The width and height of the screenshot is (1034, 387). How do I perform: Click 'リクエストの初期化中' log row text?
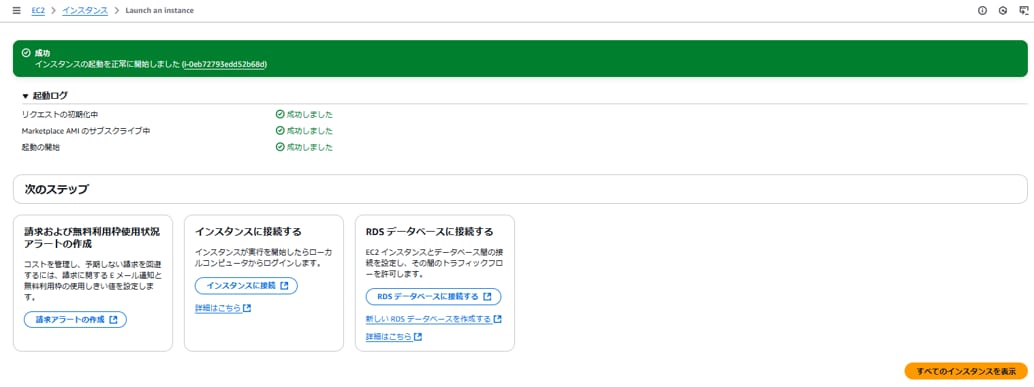pyautogui.click(x=60, y=115)
